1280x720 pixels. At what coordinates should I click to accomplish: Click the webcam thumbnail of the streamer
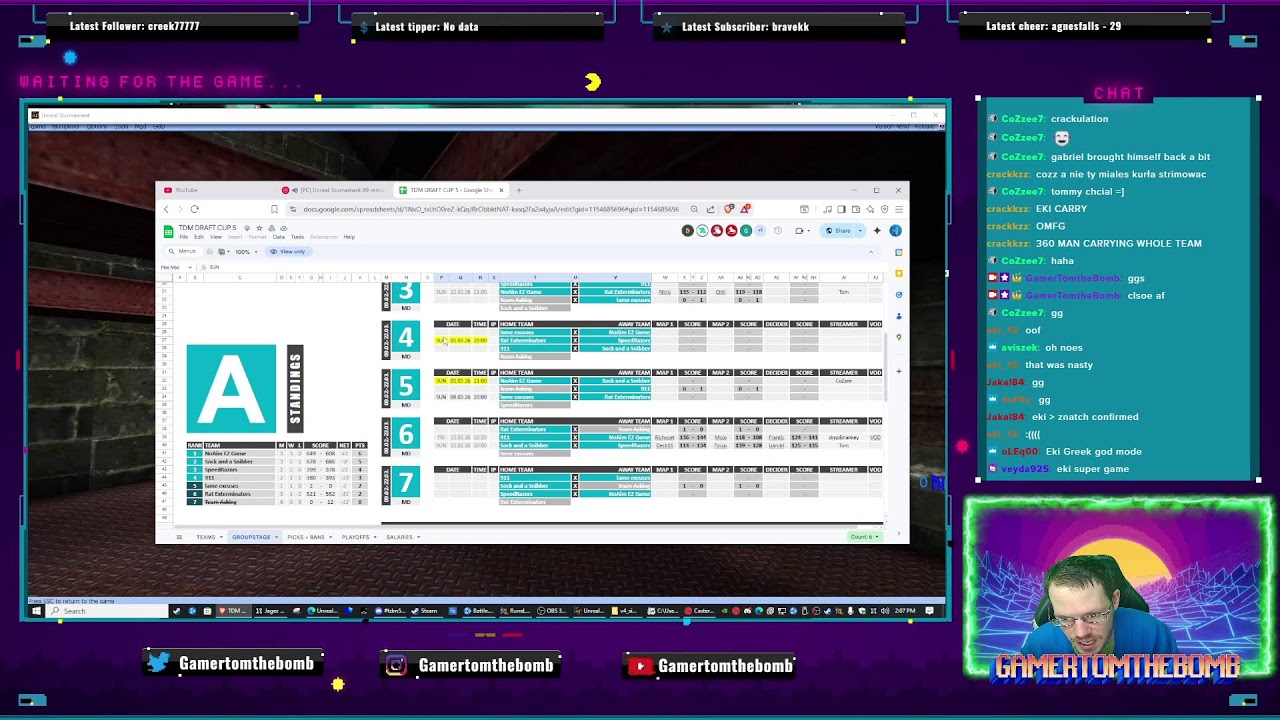click(x=1117, y=591)
